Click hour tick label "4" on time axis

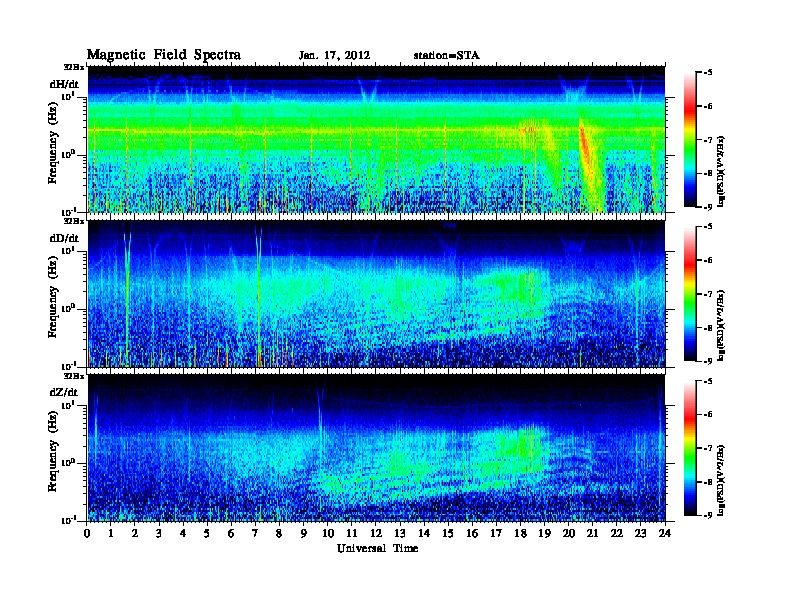183,533
